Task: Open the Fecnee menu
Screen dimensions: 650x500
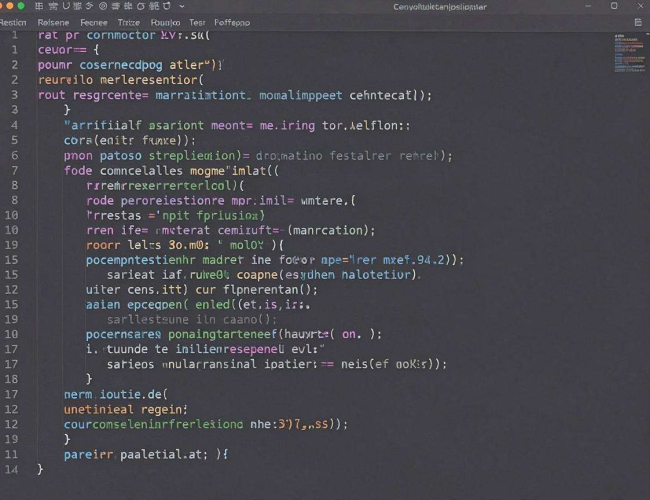Action: pyautogui.click(x=94, y=22)
